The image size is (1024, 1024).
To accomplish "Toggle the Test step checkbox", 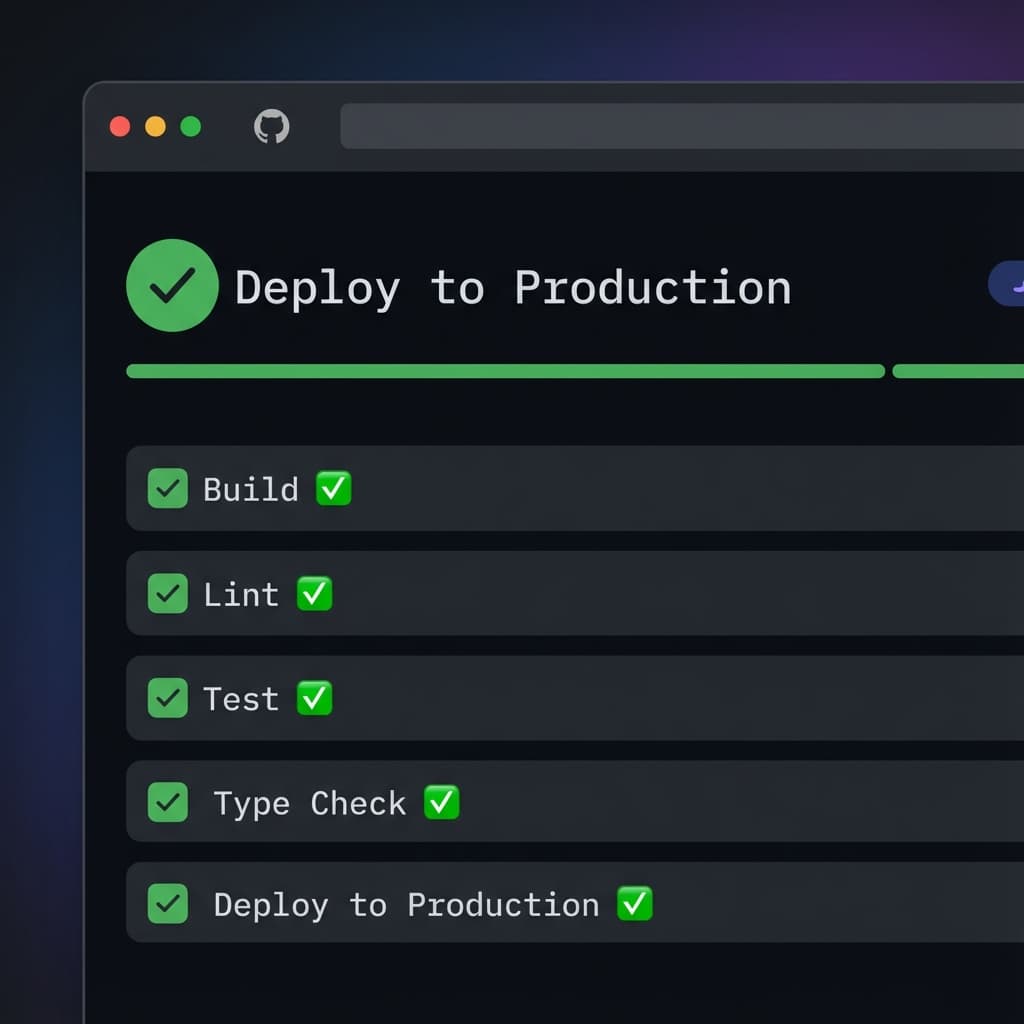I will click(x=167, y=699).
